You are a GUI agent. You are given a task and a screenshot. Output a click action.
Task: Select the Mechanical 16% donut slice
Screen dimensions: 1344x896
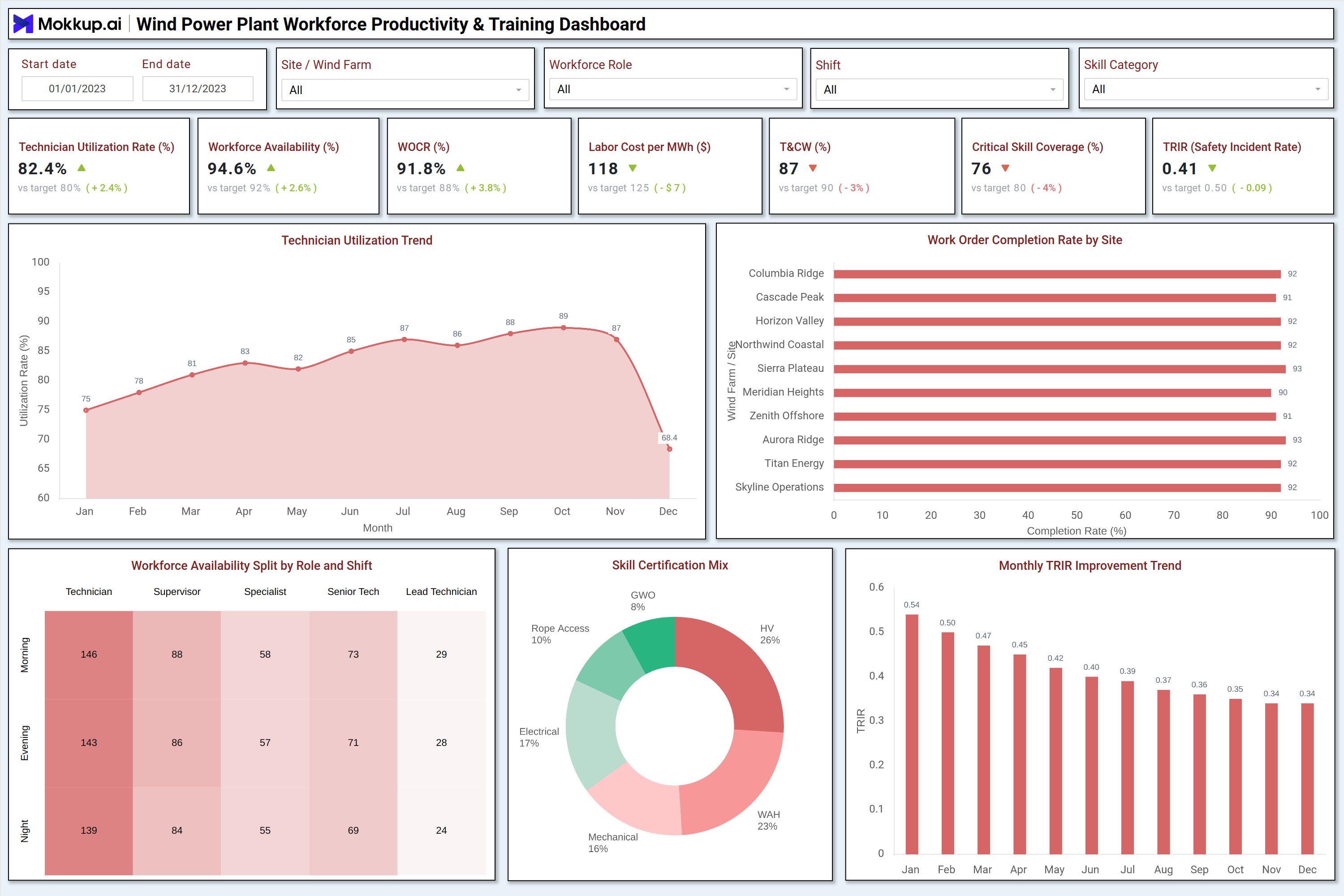[640, 803]
